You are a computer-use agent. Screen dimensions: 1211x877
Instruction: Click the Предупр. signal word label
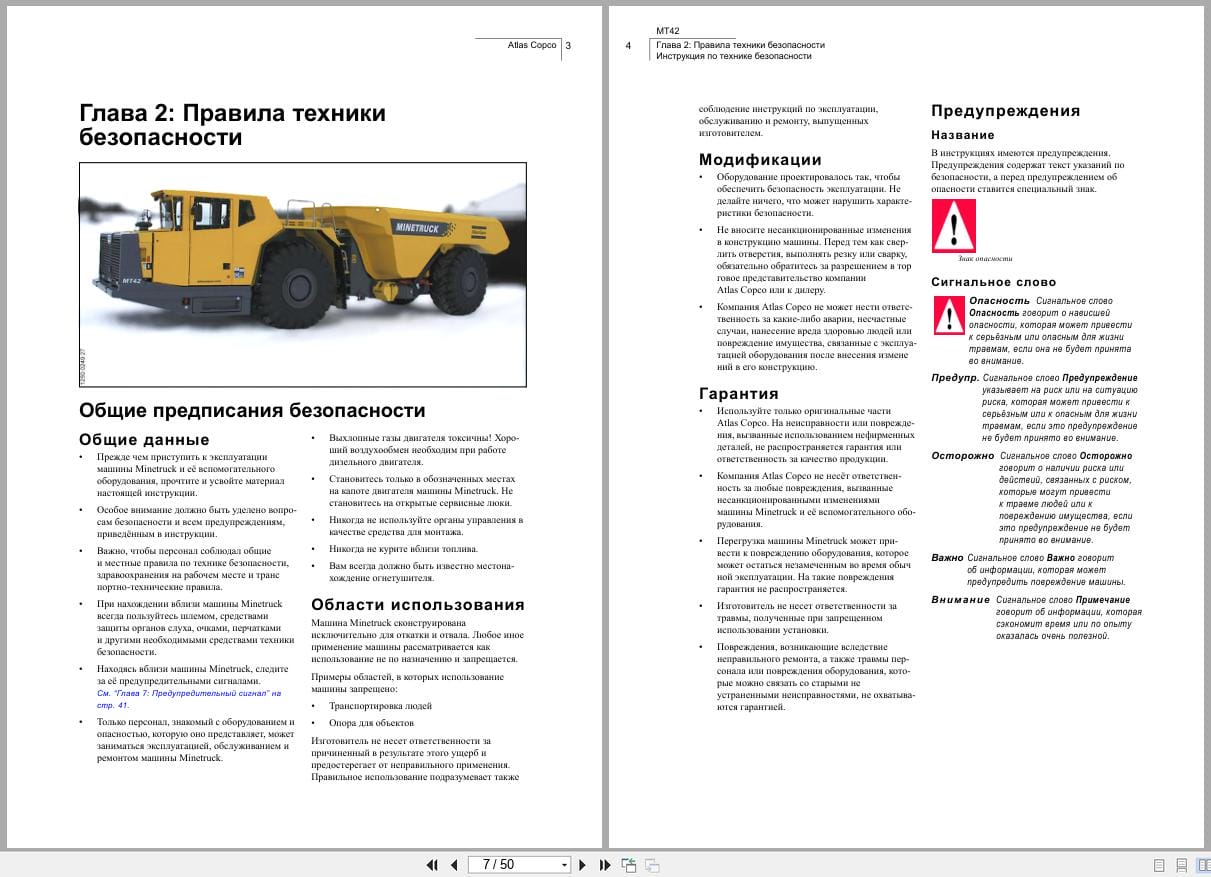(x=955, y=378)
